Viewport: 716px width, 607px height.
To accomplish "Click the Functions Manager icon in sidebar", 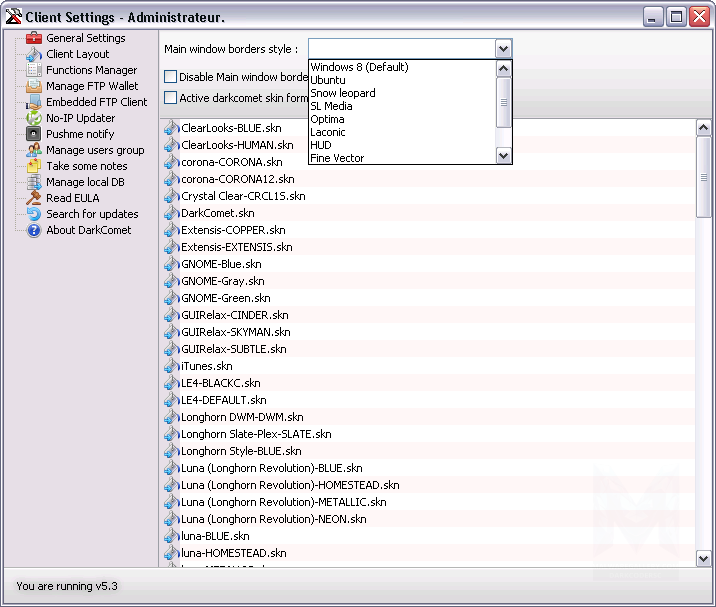I will tap(34, 70).
